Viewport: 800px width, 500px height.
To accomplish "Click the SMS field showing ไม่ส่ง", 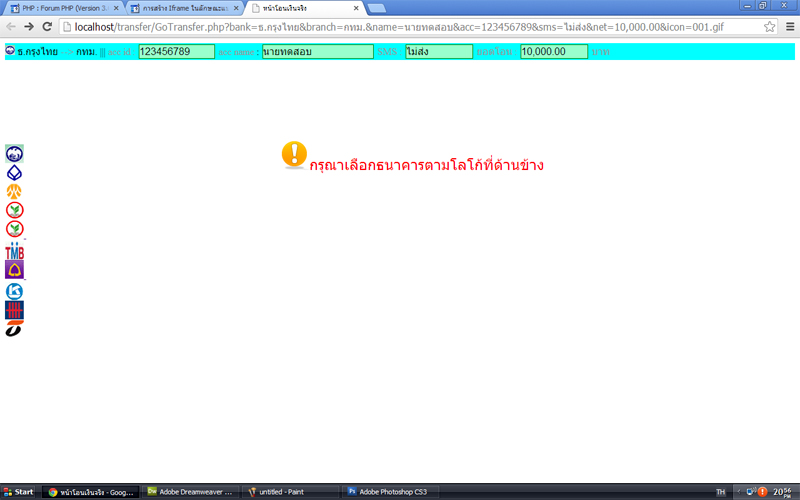I will [x=439, y=52].
